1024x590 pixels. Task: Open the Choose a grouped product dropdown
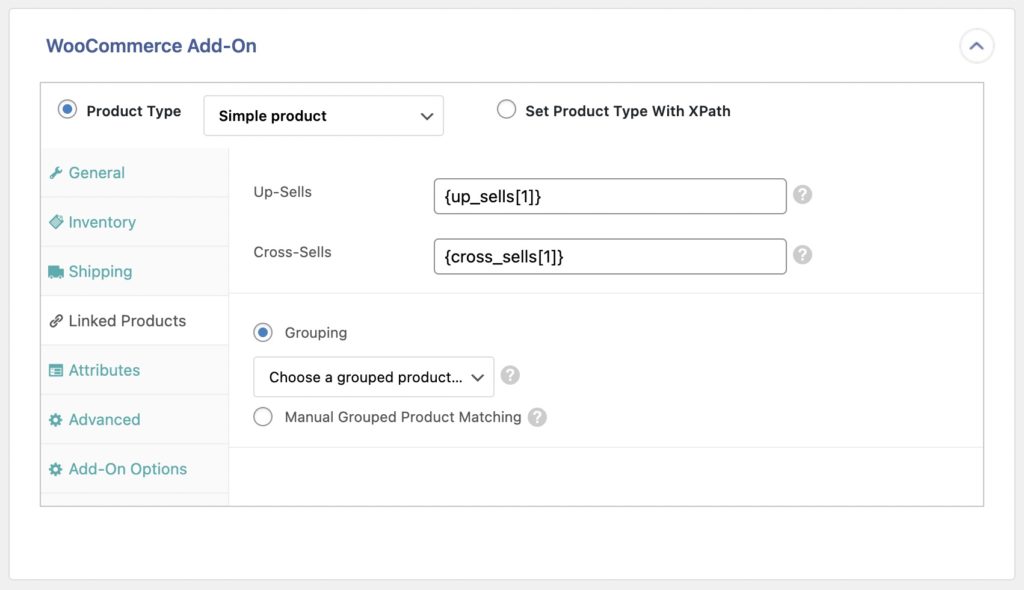[373, 375]
